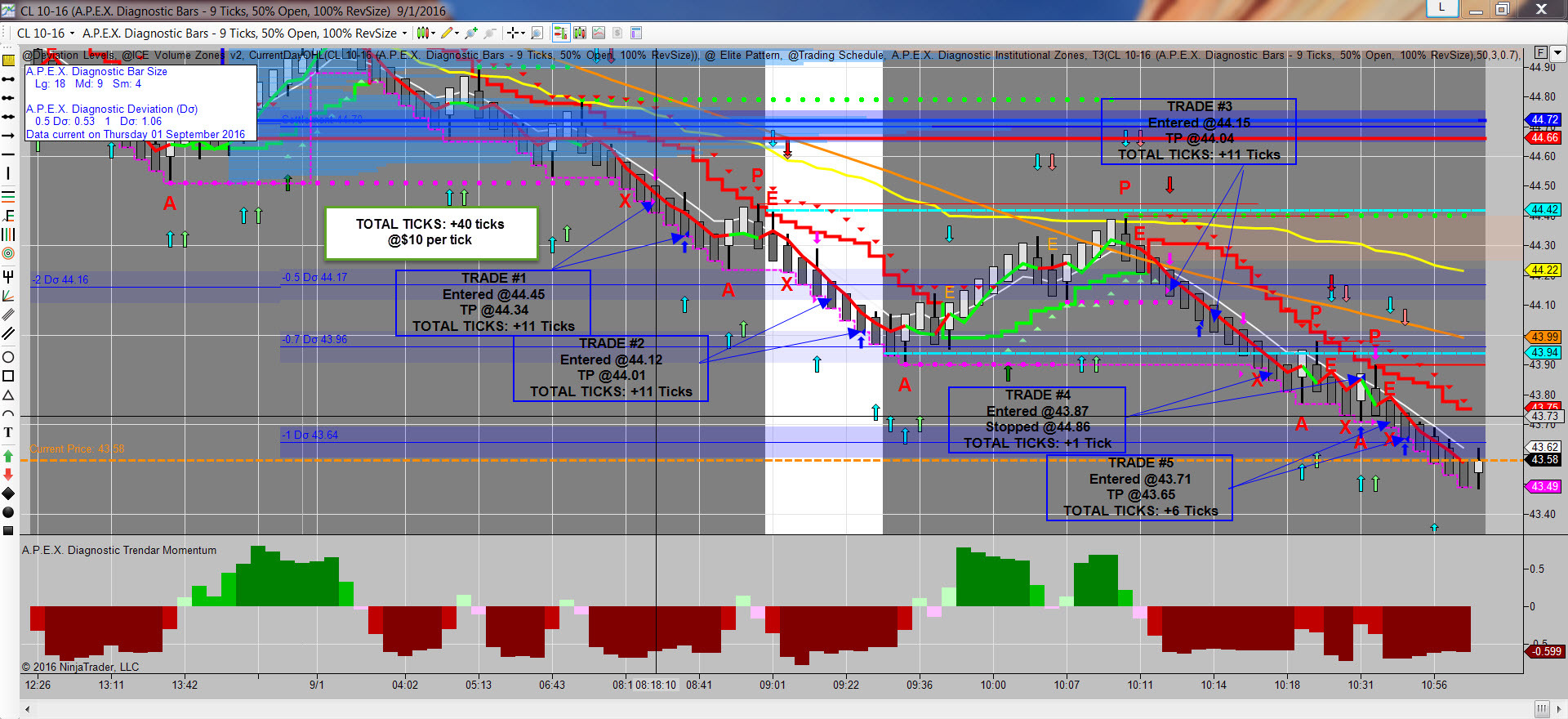Click the orange 43.99 price marker
Screen dimensions: 1568x719
pyautogui.click(x=1544, y=337)
